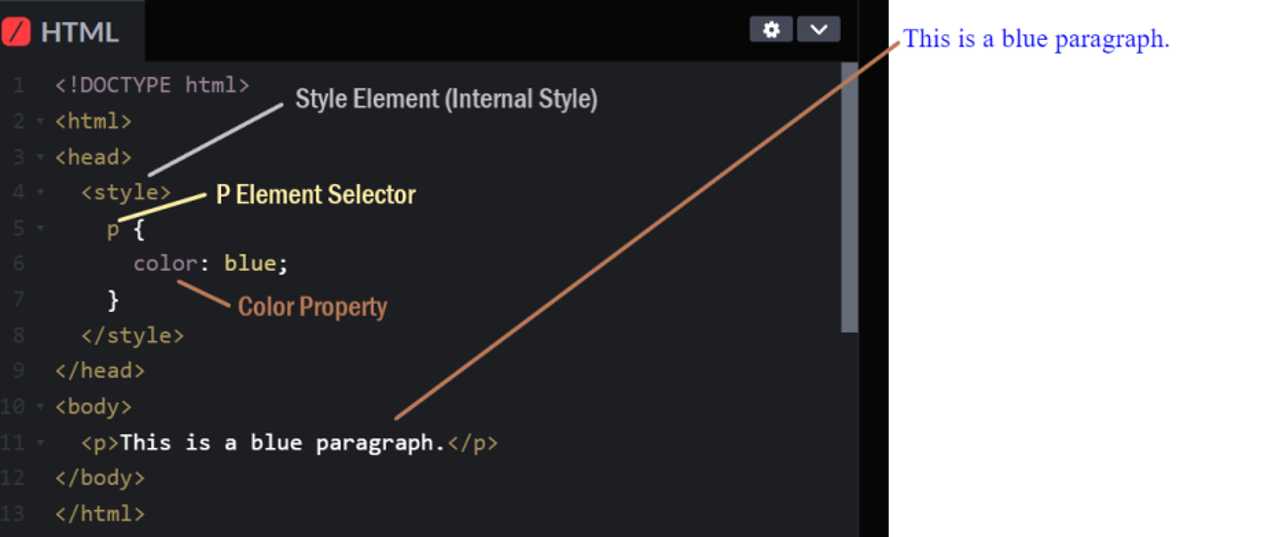Image resolution: width=1277 pixels, height=537 pixels.
Task: Click inside 'This is a blue paragraph.' code text
Action: [281, 442]
